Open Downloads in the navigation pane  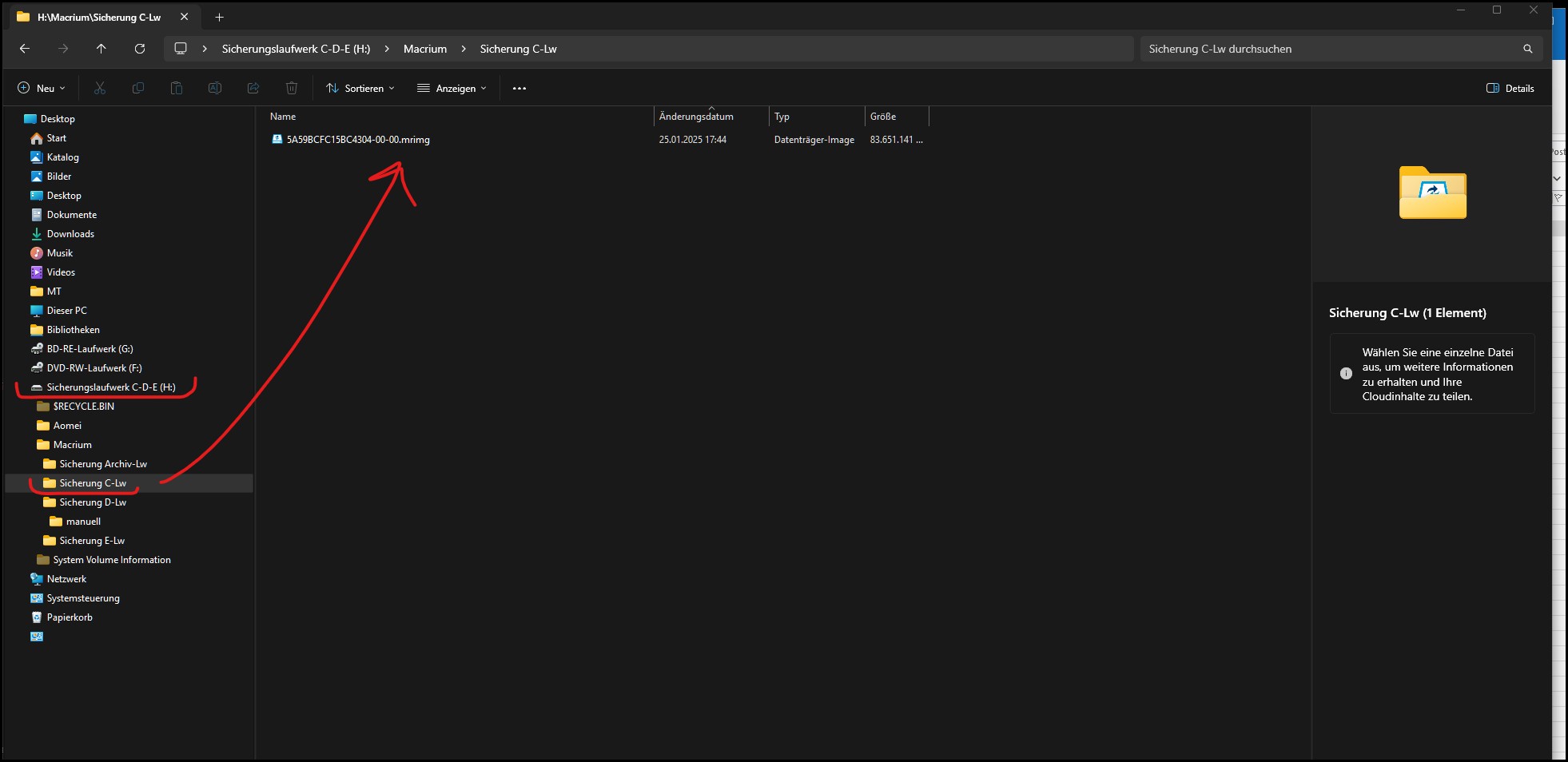[70, 234]
